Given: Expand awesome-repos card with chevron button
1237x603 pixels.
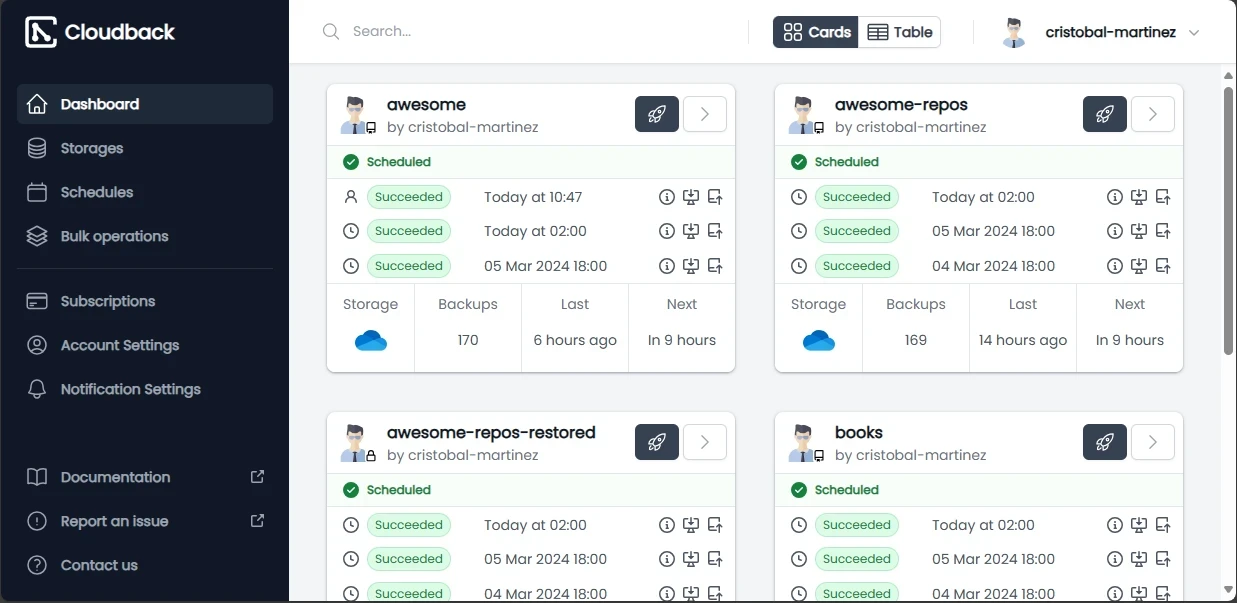Looking at the screenshot, I should click(x=1153, y=114).
